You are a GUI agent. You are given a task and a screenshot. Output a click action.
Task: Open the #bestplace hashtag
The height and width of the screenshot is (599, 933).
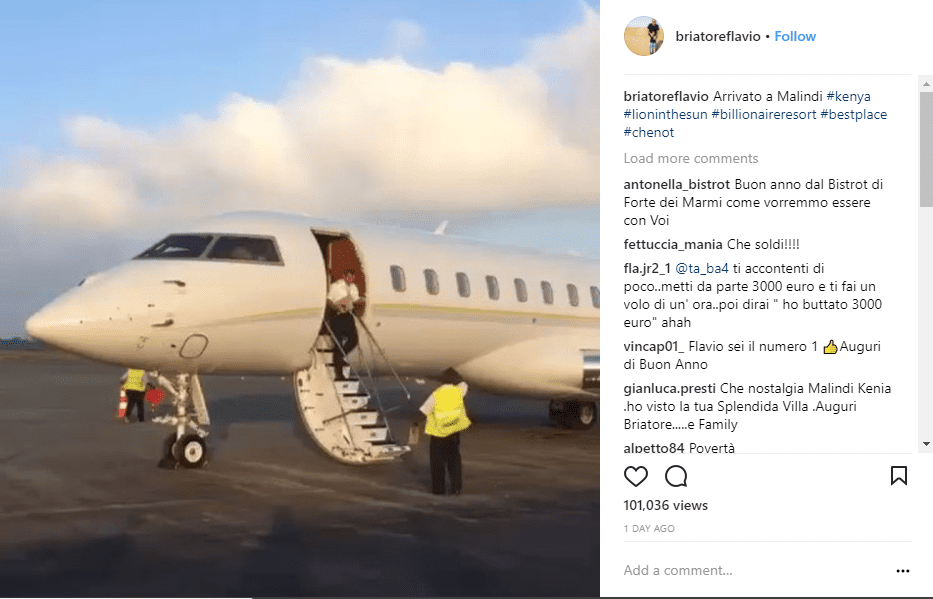[x=853, y=114]
